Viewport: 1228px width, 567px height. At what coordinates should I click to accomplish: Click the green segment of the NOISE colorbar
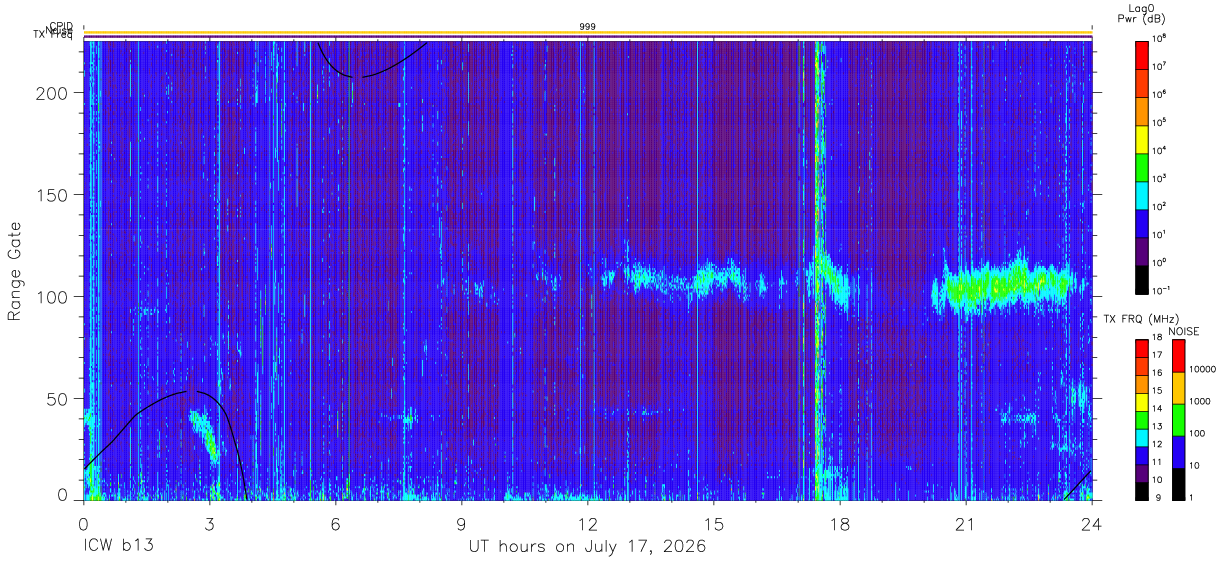[x=1178, y=420]
